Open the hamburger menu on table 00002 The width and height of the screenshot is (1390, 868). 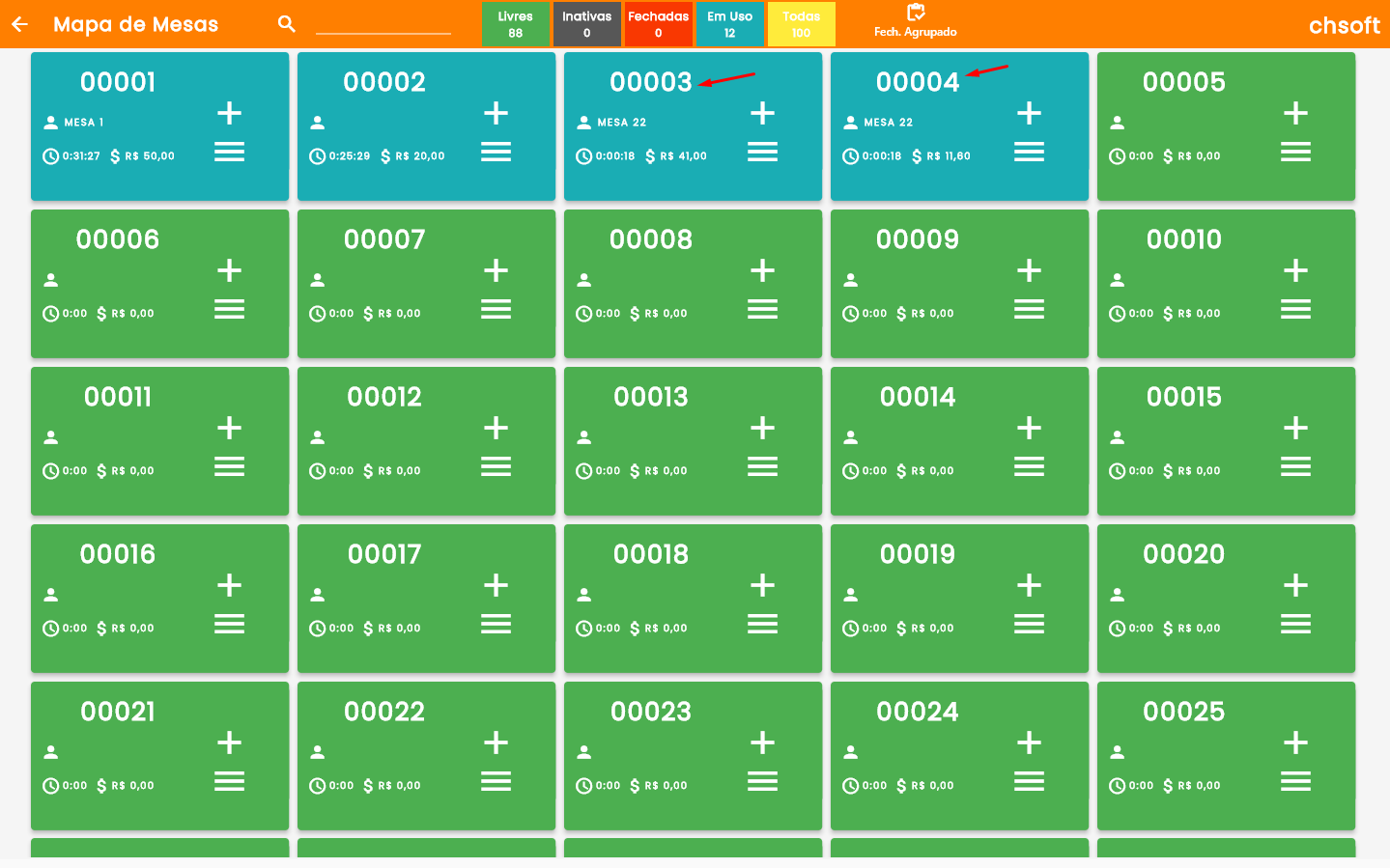pyautogui.click(x=496, y=153)
